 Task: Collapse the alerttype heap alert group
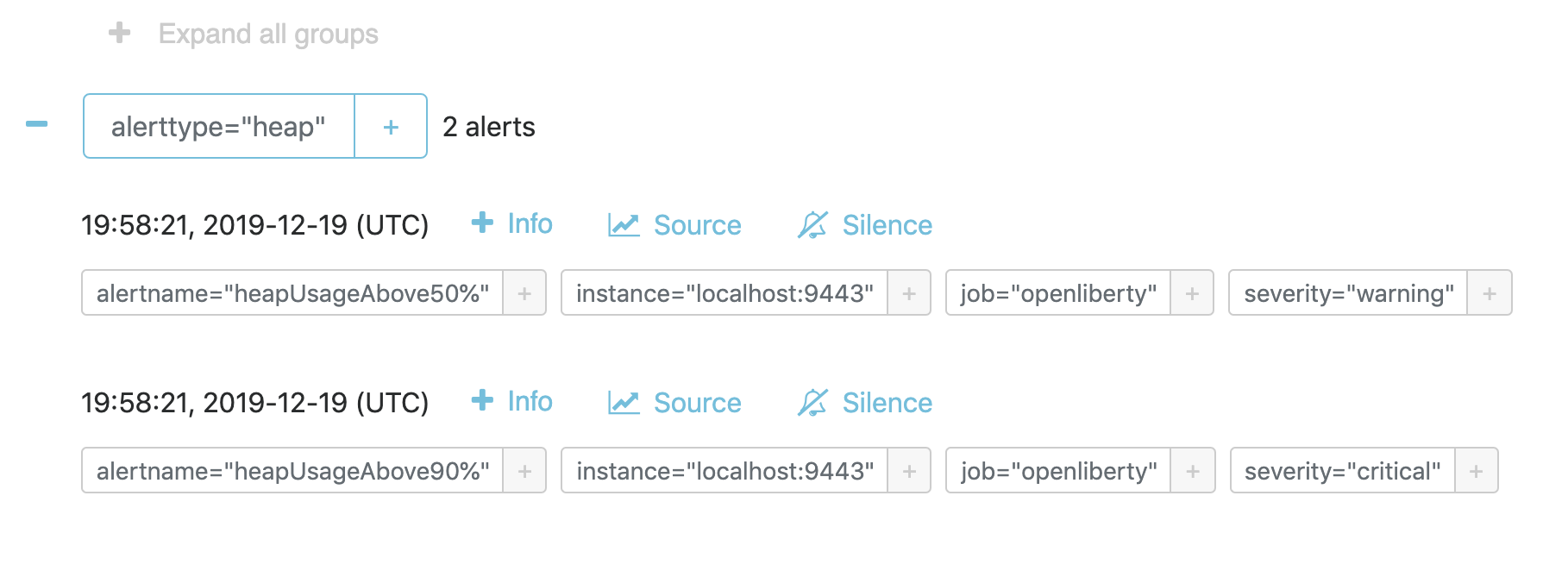(x=36, y=124)
